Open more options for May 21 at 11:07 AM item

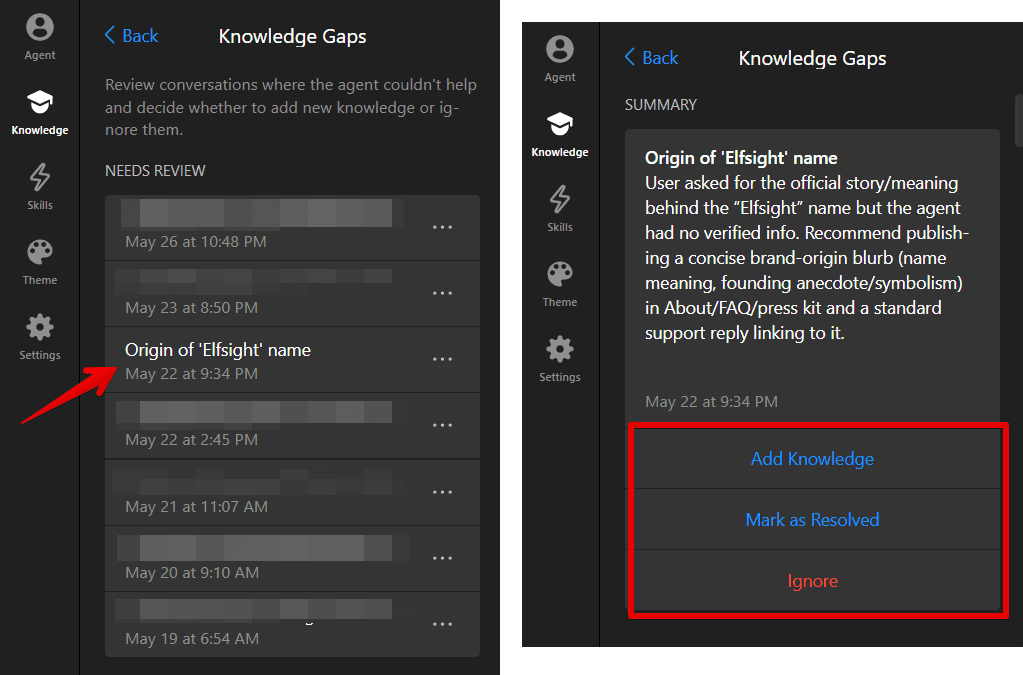coord(442,492)
